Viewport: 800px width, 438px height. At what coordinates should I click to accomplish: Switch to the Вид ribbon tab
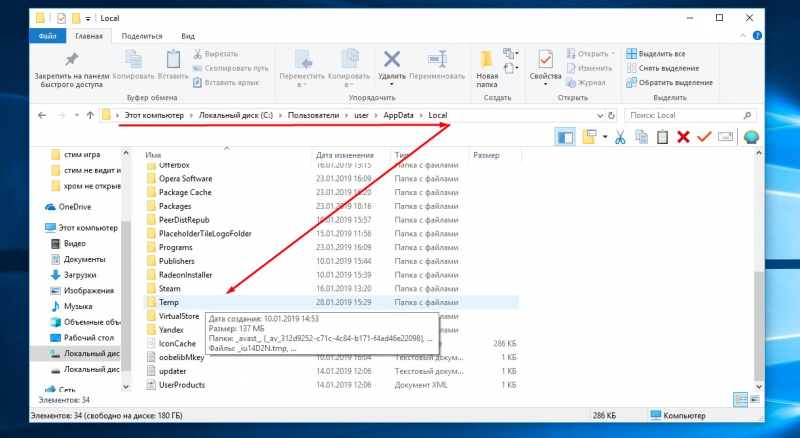[x=188, y=36]
